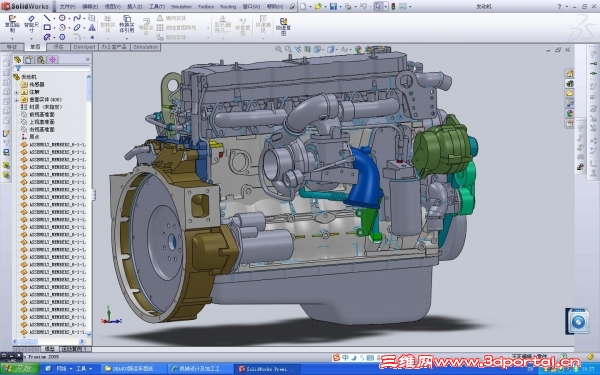Image resolution: width=600 pixels, height=375 pixels.
Task: Select the Circle sketch tool
Action: pos(62,18)
